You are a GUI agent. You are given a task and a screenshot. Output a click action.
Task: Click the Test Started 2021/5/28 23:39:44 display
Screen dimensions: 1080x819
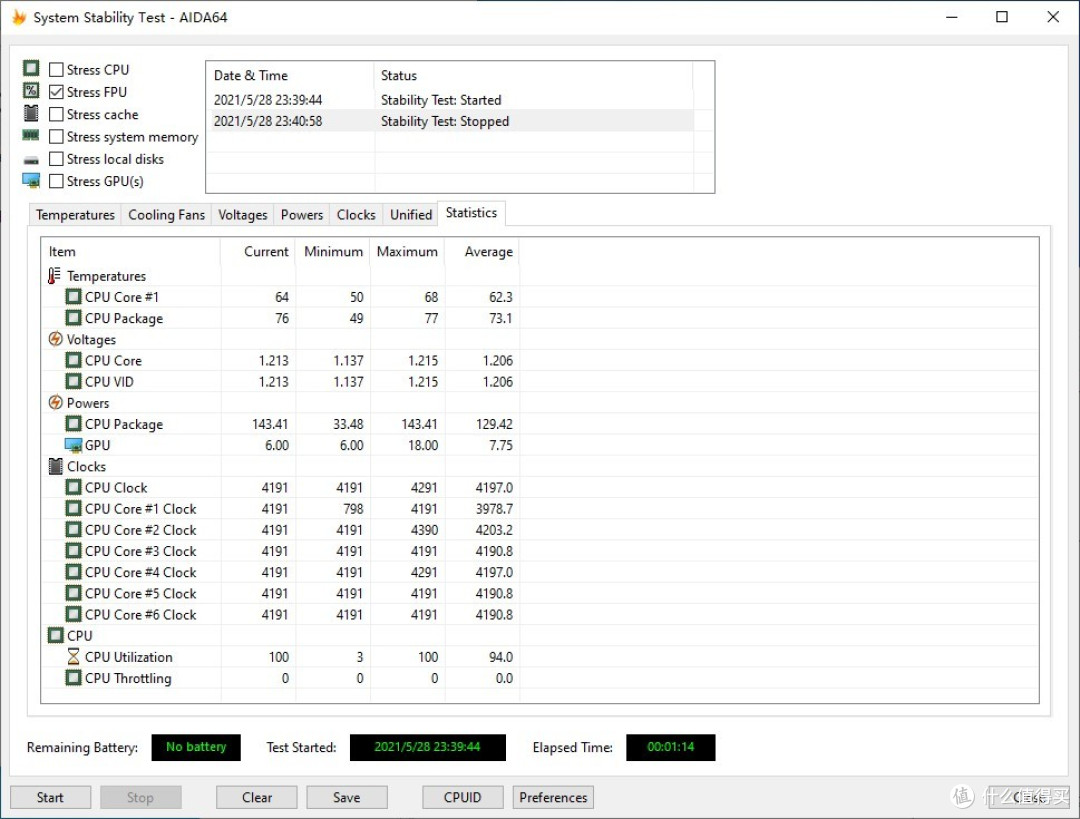(428, 747)
